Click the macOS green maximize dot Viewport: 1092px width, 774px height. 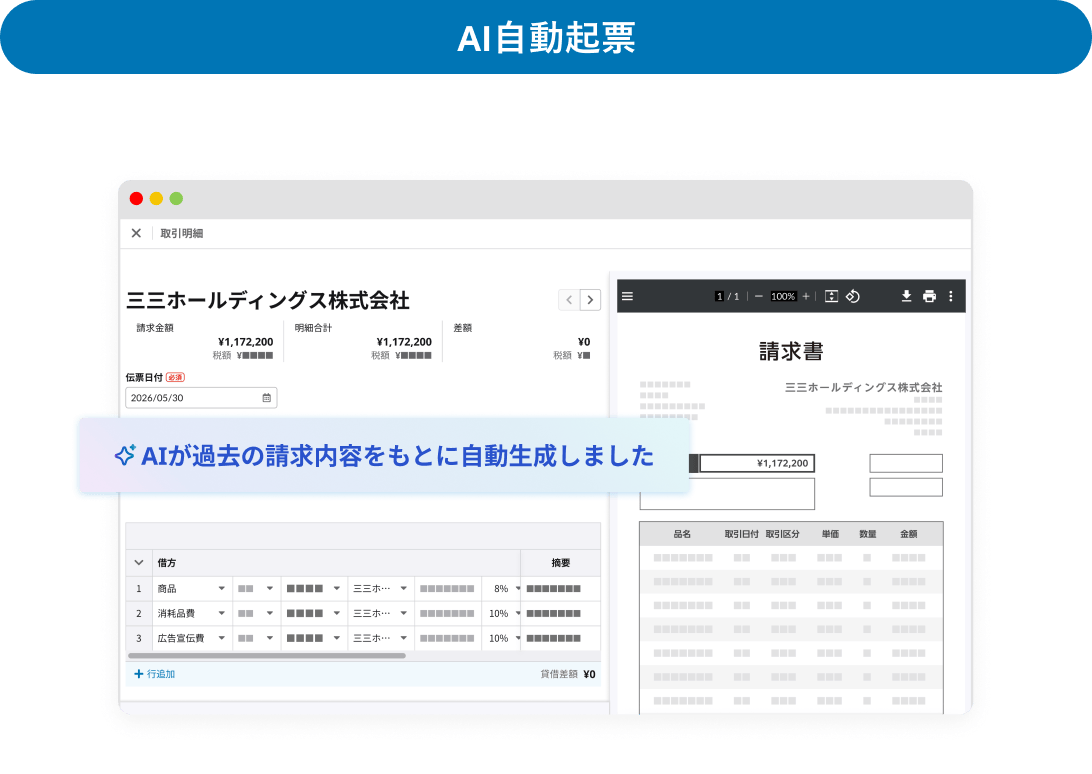[176, 199]
